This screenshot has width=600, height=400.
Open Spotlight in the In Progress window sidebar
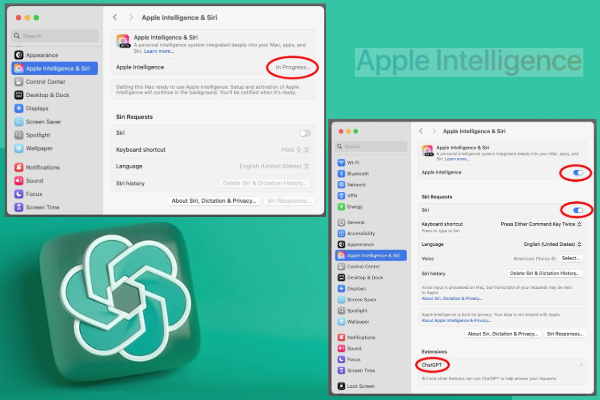33,135
